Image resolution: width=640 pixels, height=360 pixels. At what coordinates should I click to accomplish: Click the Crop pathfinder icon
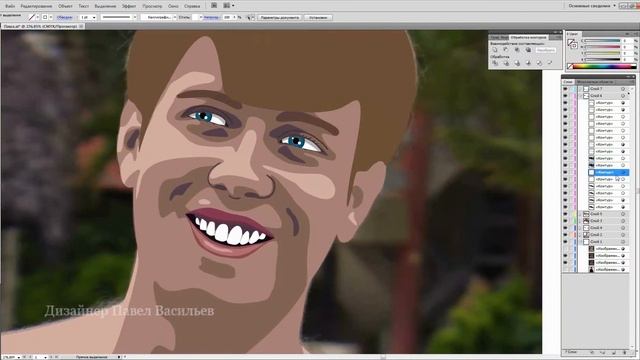(x=528, y=63)
